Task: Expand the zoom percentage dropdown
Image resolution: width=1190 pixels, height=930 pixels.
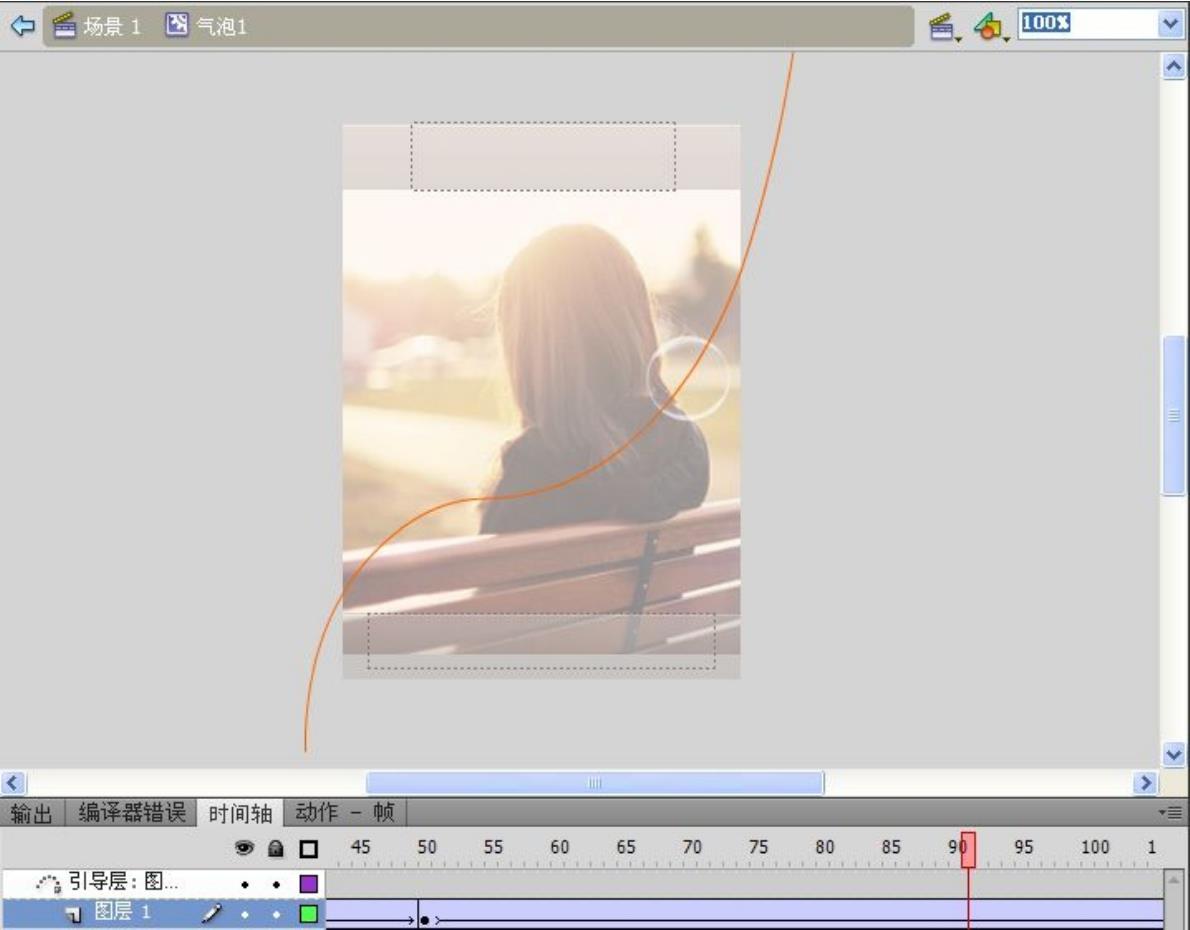Action: (1170, 25)
